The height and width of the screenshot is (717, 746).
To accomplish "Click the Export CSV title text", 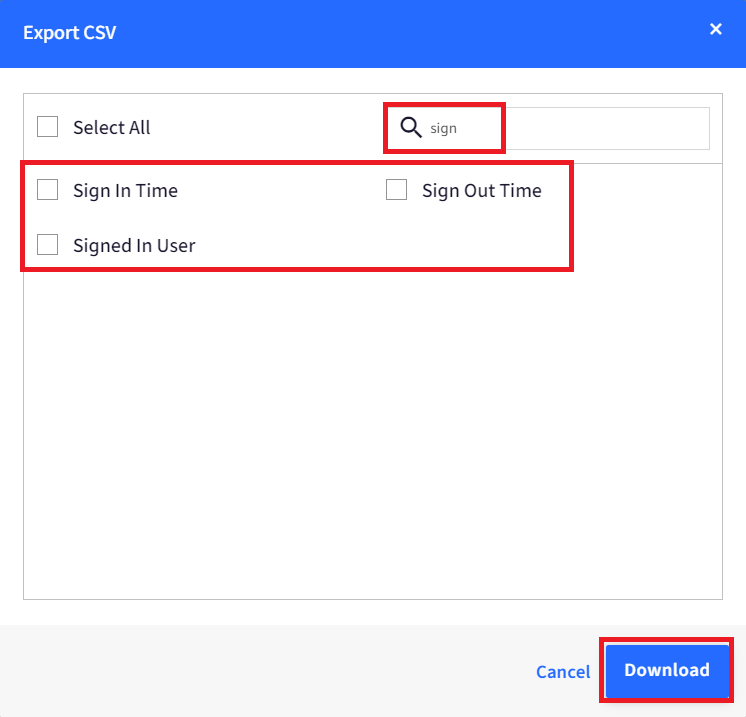I will tap(69, 32).
